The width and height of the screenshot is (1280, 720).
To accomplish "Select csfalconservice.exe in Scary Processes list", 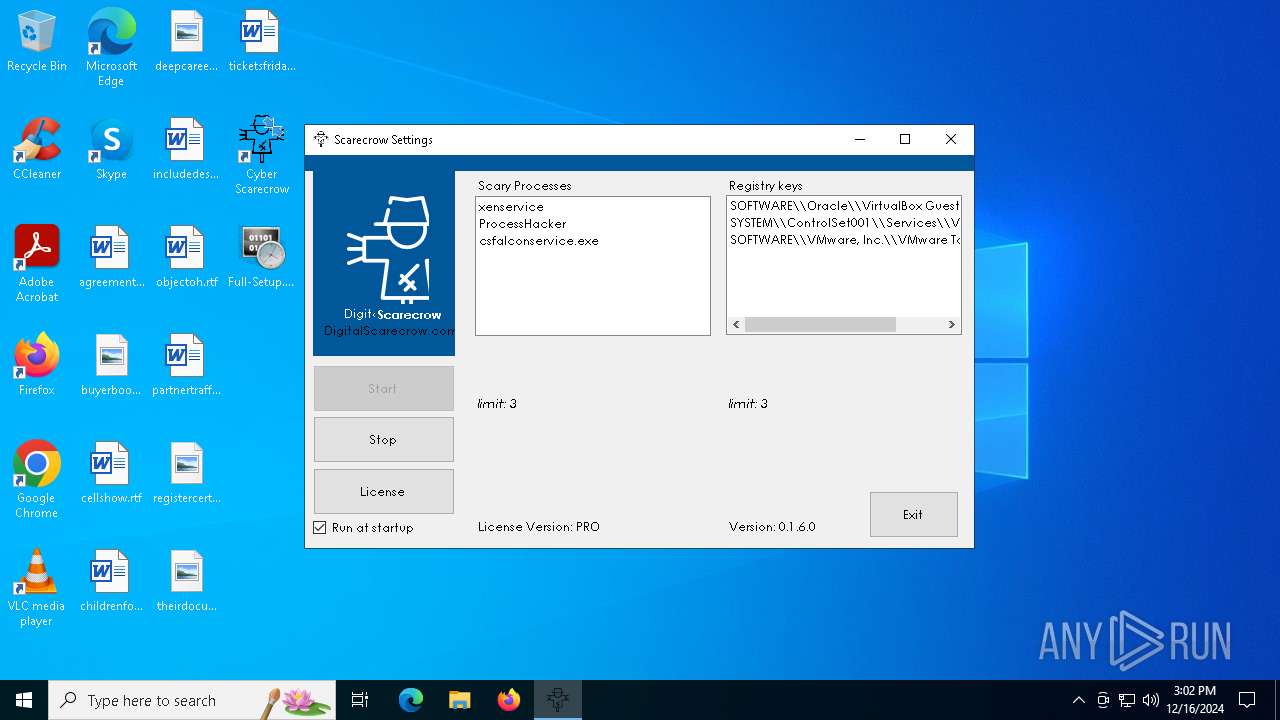I will point(592,241).
